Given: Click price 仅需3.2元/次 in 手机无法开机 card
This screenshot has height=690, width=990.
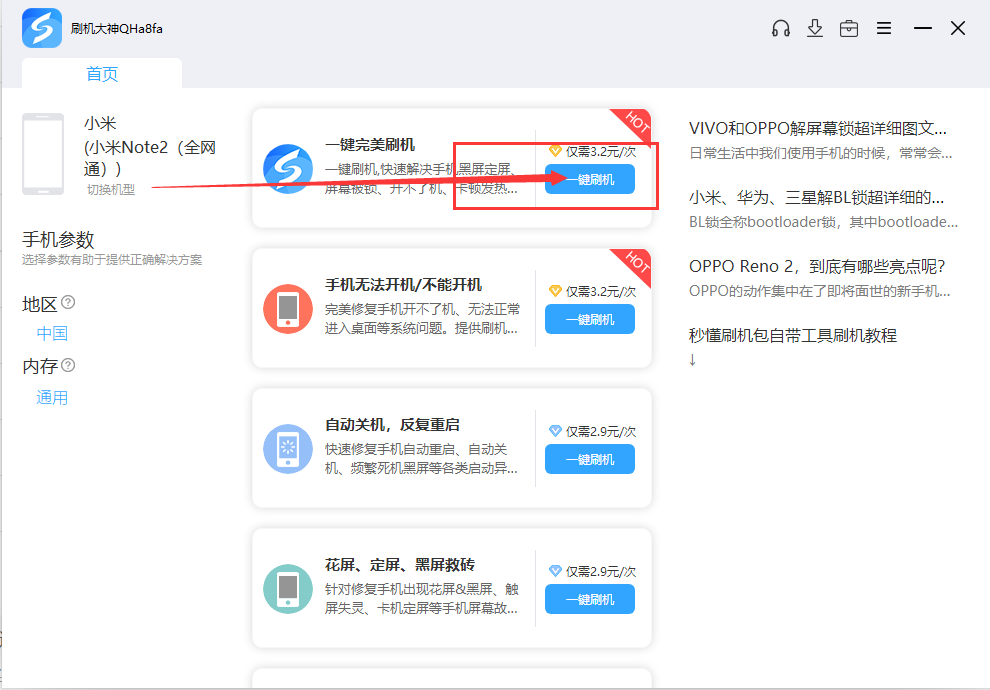Looking at the screenshot, I should 600,292.
